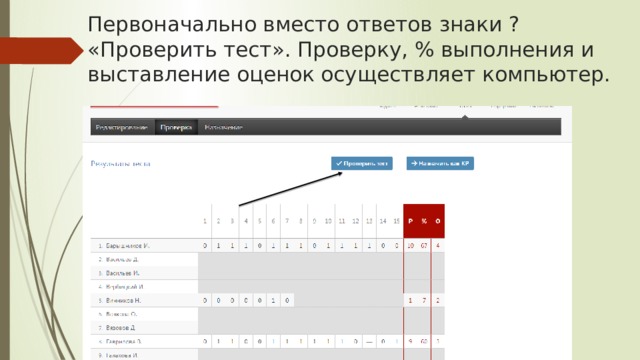Click Гаврилова row answer for question 1
This screenshot has width=640, height=360.
tap(205, 342)
